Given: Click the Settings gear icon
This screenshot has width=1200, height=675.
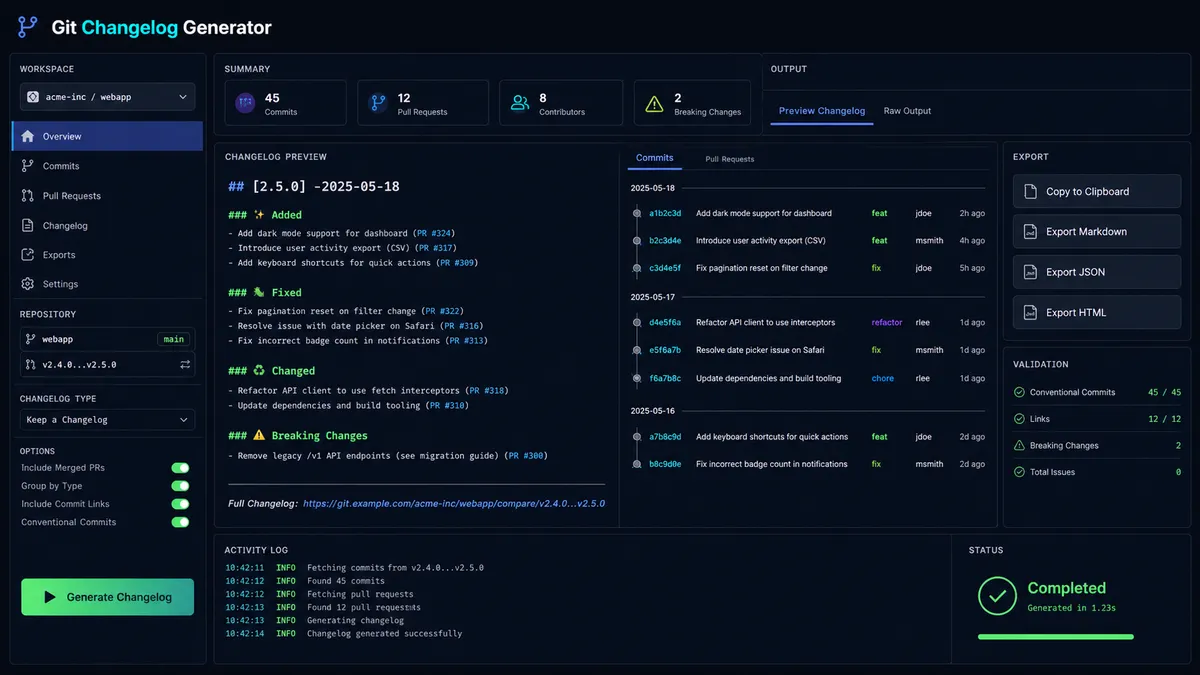Looking at the screenshot, I should tap(28, 284).
